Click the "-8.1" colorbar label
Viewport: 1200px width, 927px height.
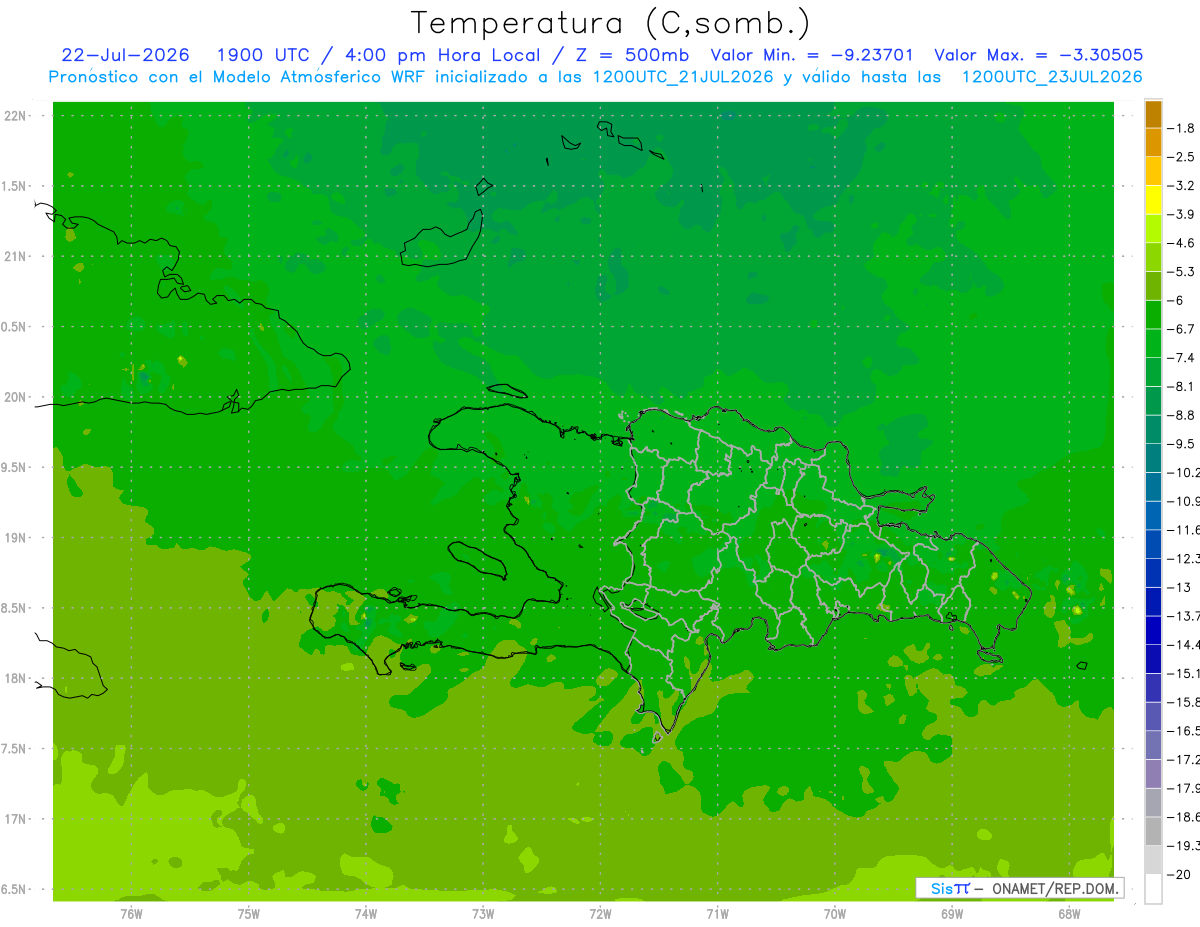point(1182,386)
